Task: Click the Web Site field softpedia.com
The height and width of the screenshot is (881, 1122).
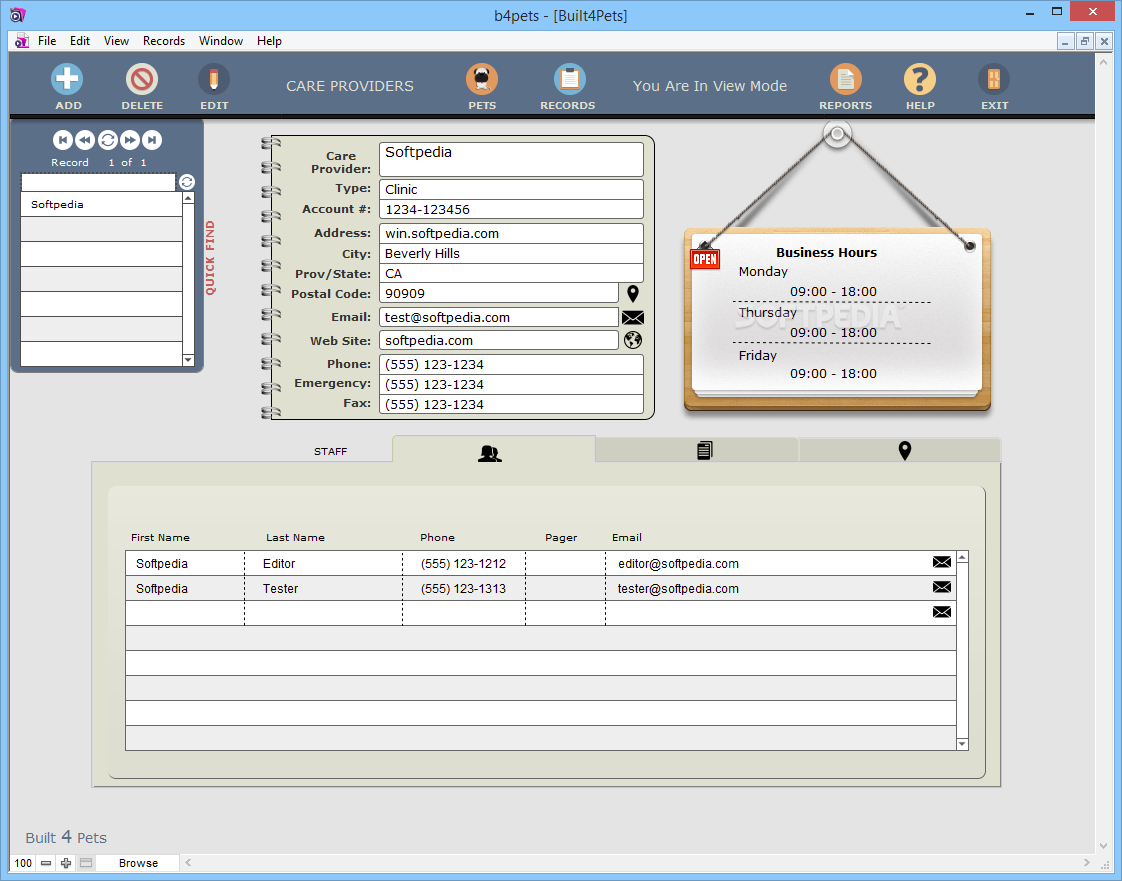Action: pyautogui.click(x=499, y=340)
